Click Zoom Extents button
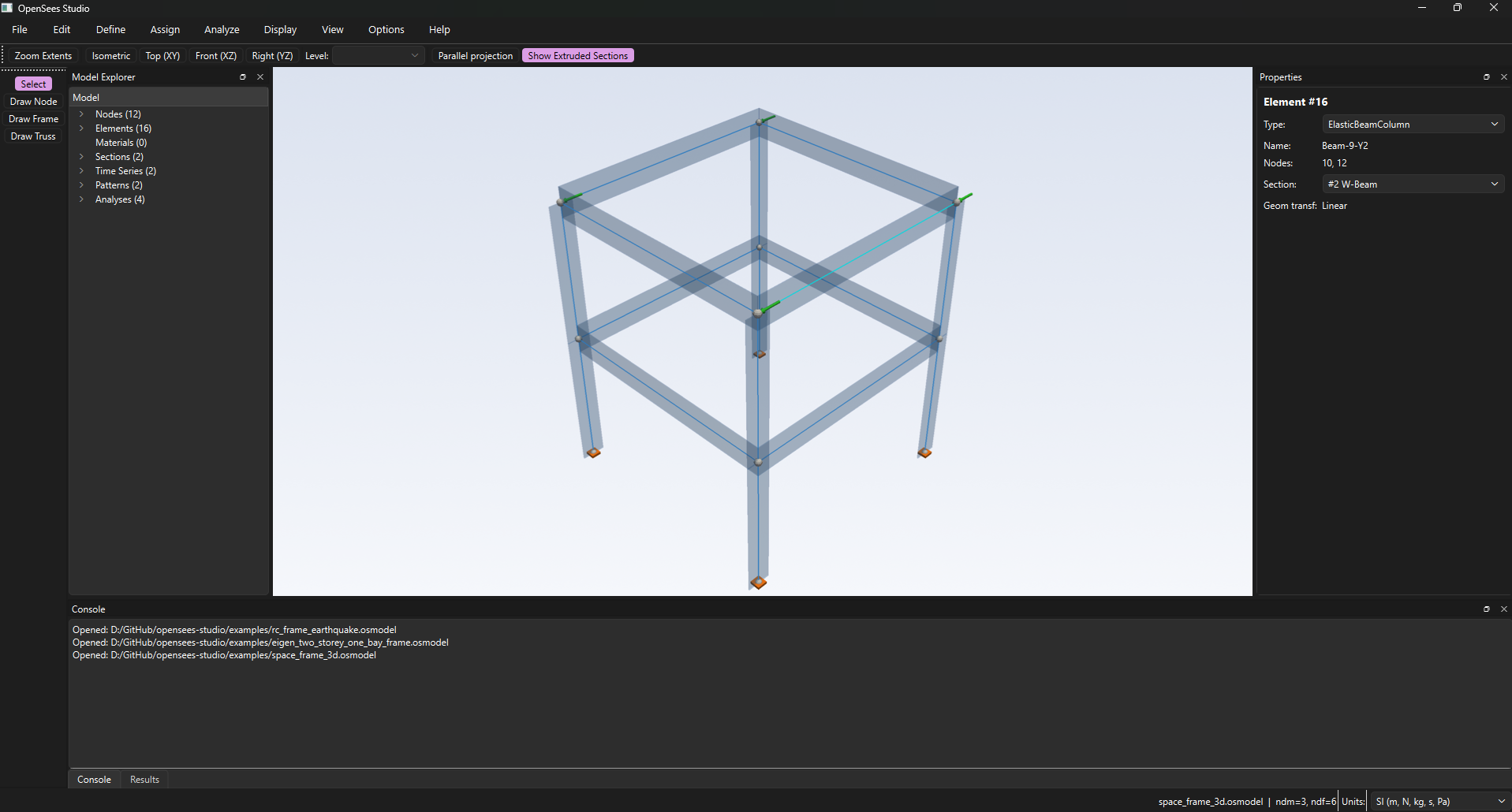Screen dimensions: 1512x812 [x=43, y=56]
